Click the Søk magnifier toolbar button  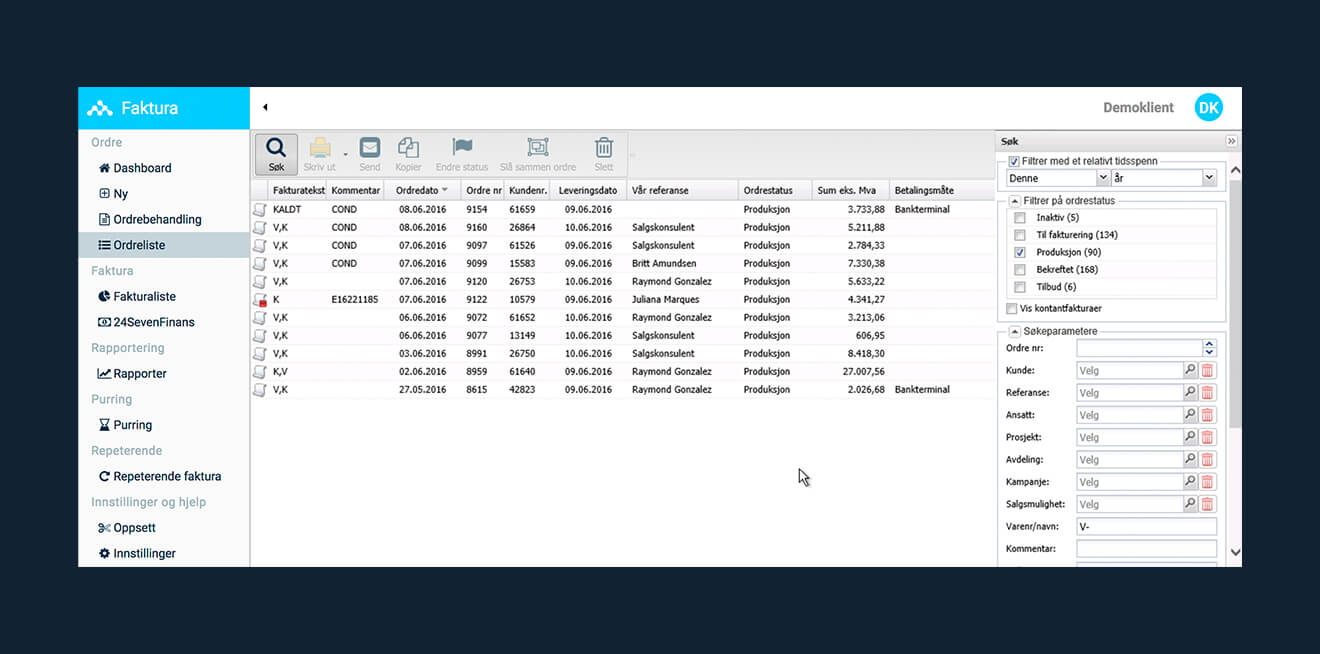(x=276, y=155)
